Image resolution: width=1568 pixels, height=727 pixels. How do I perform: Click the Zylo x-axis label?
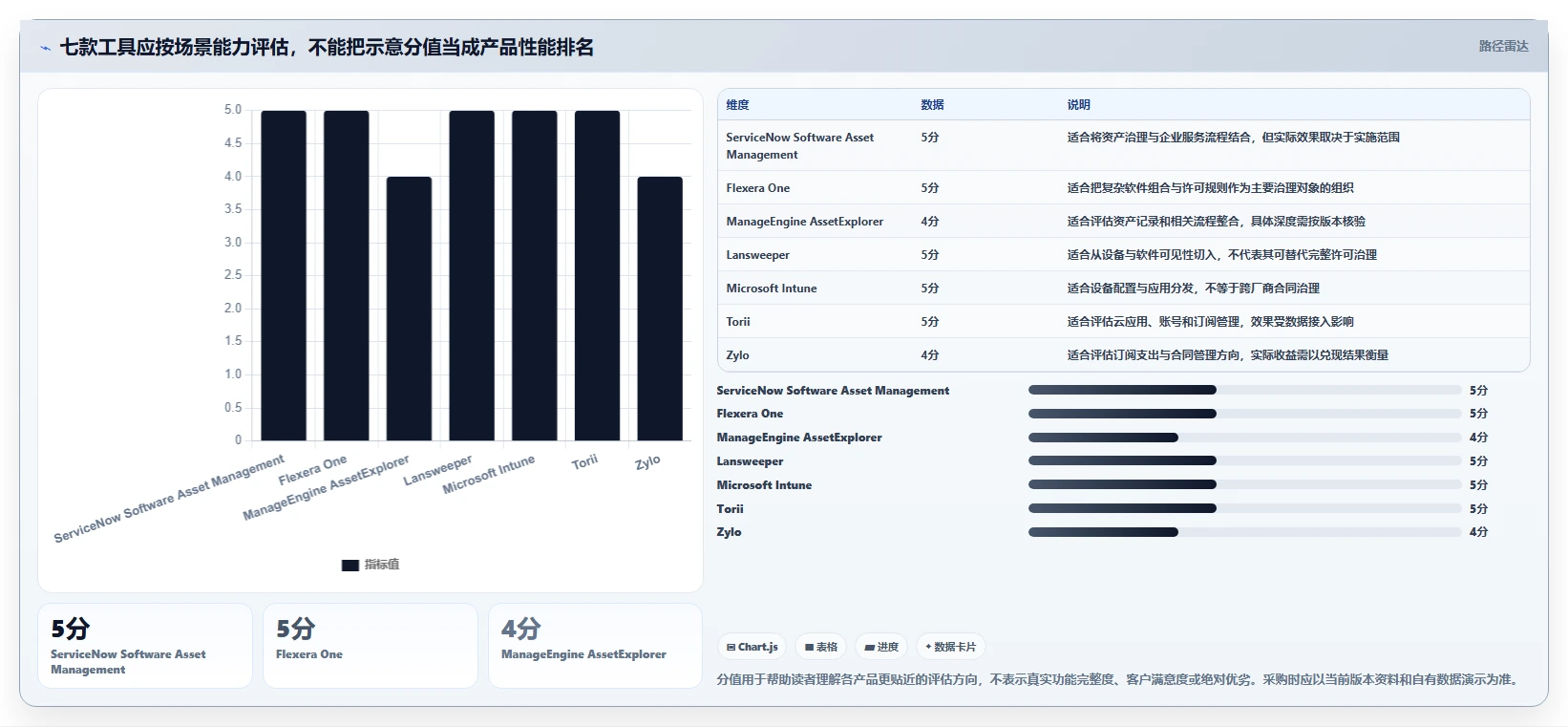click(647, 462)
